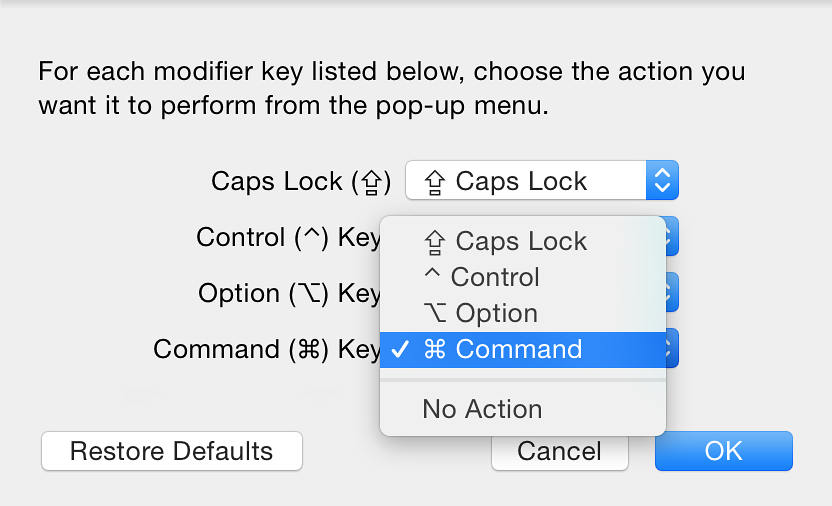
Task: Click the Caps Lock pop-up button text
Action: 521,181
